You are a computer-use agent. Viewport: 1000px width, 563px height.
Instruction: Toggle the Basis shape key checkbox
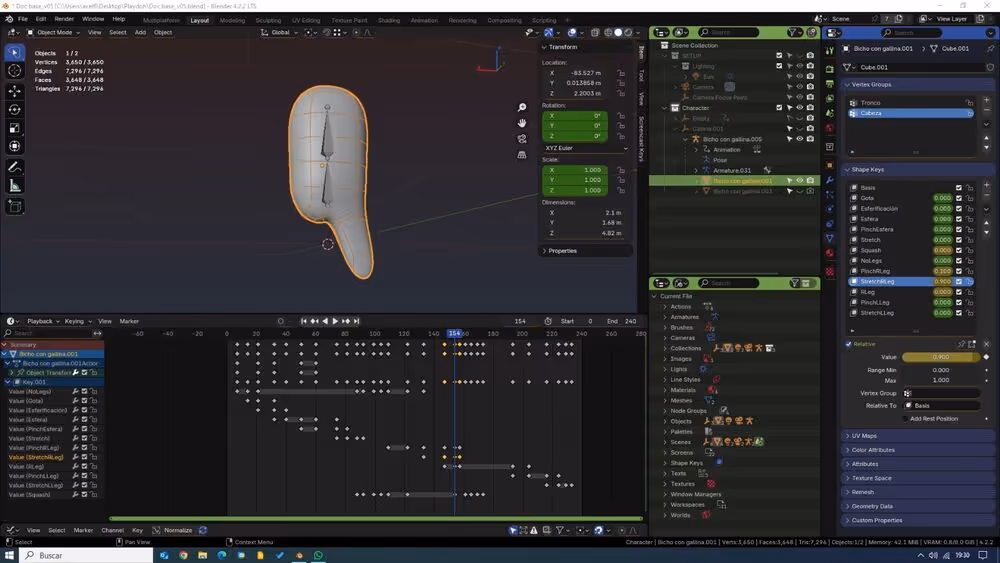click(959, 187)
